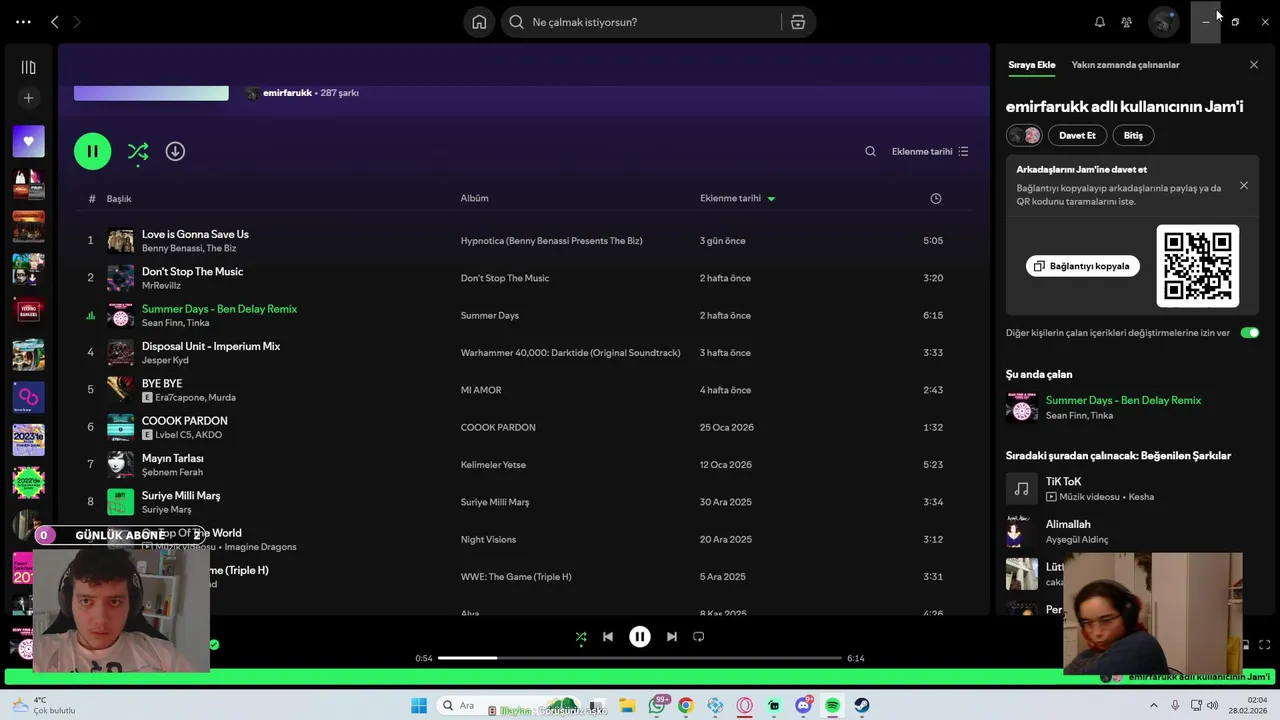Screen dimensions: 1280x720
Task: Open Google Chrome from taskbar
Action: click(685, 705)
